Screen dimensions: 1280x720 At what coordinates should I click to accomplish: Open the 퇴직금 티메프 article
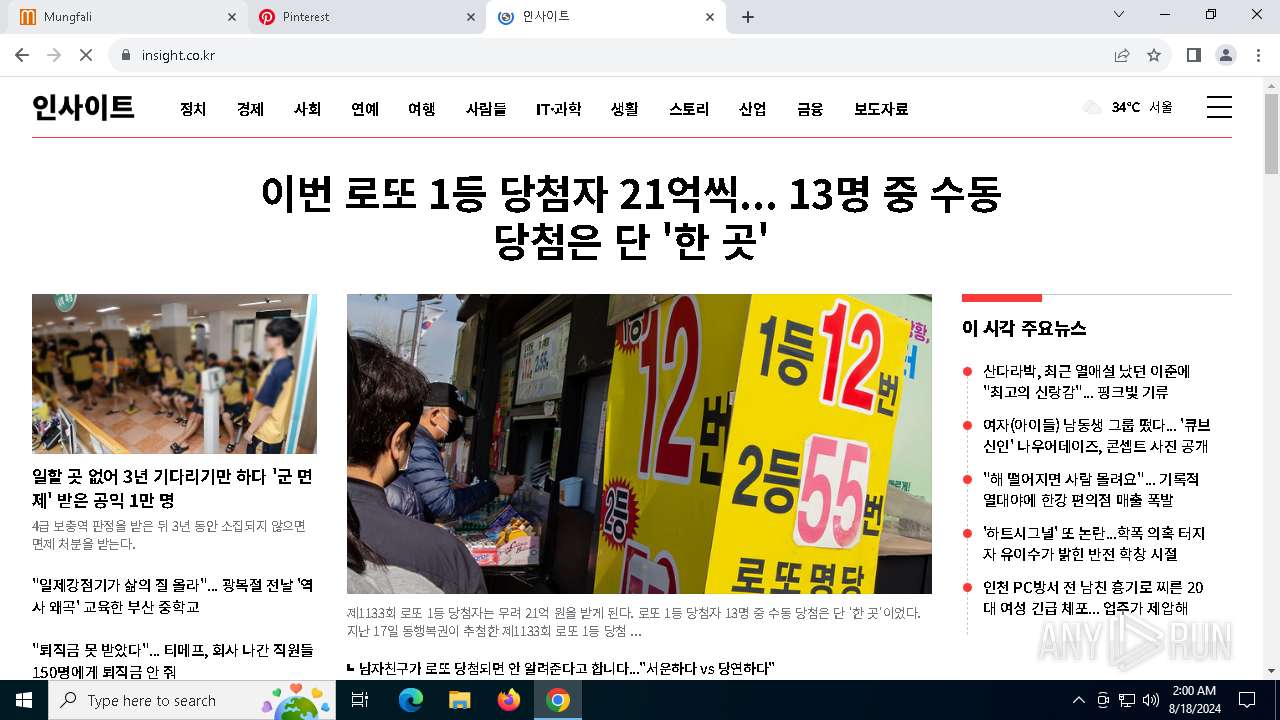(173, 660)
